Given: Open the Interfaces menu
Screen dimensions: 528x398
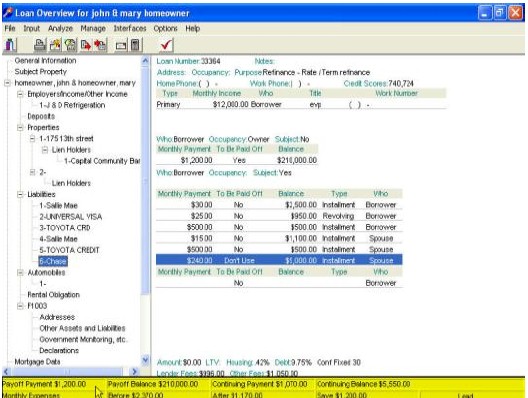Looking at the screenshot, I should click(130, 28).
